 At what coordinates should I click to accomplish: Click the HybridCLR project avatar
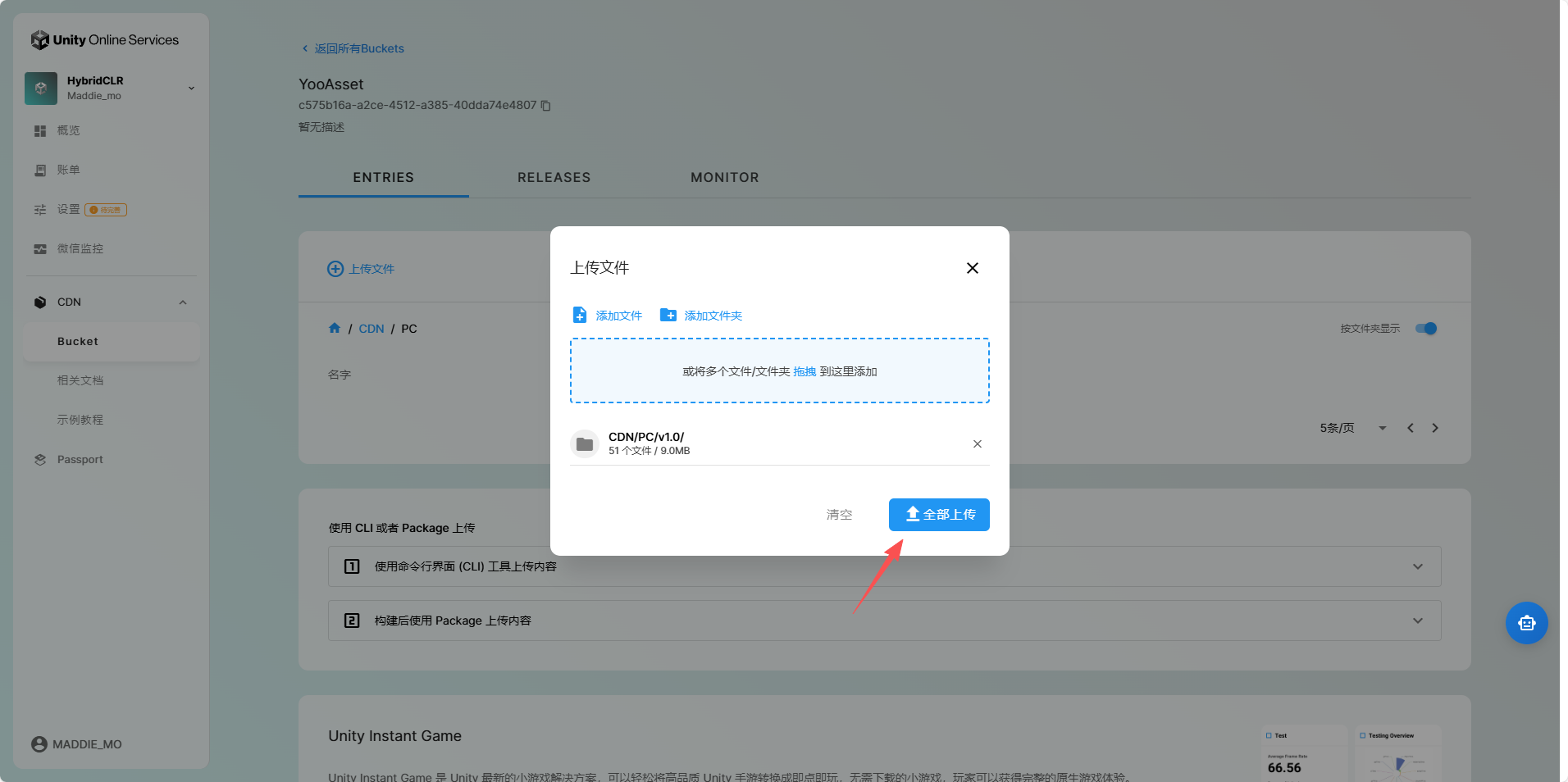(x=41, y=89)
